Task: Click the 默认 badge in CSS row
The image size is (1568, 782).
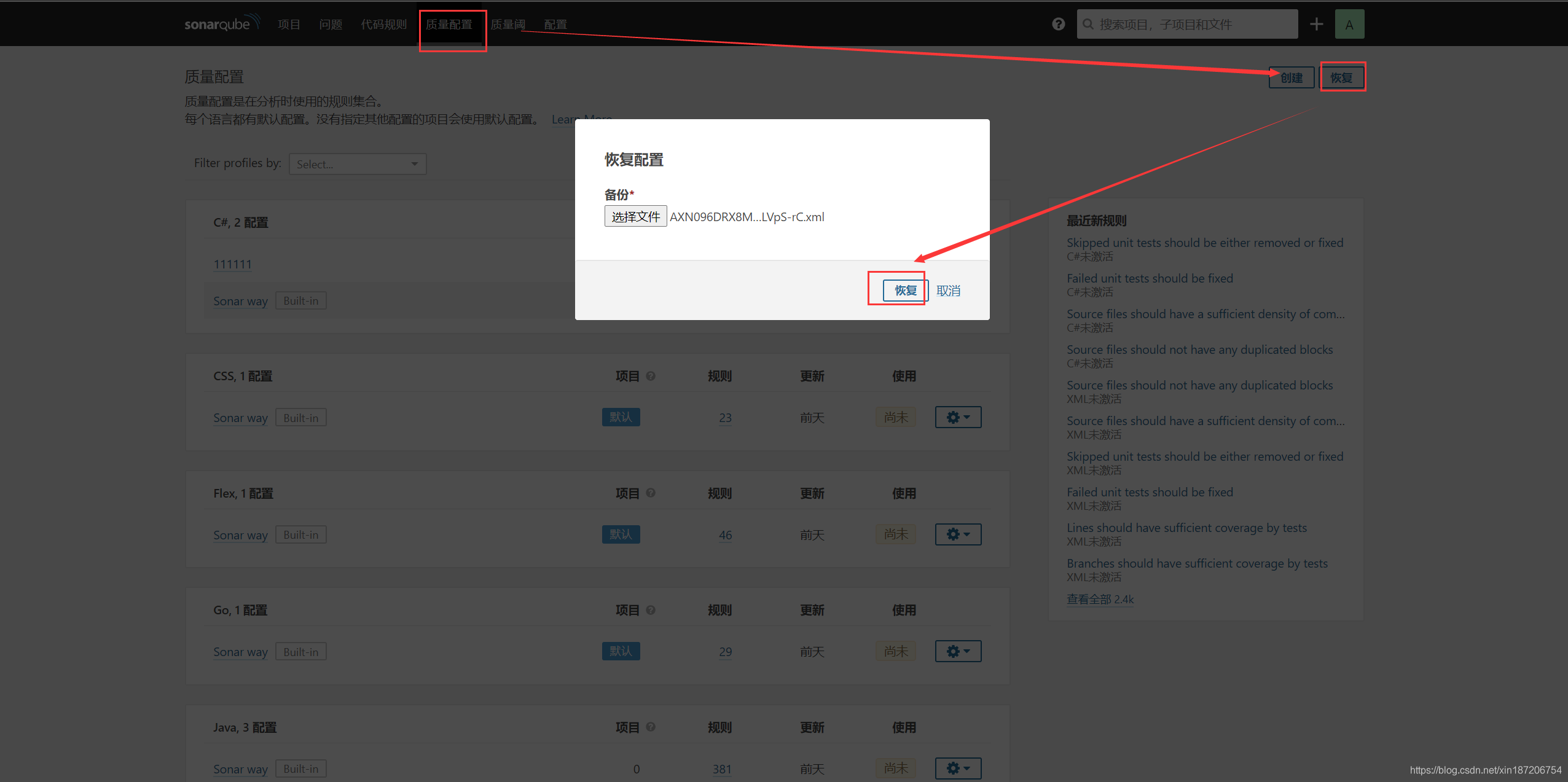Action: pyautogui.click(x=621, y=417)
